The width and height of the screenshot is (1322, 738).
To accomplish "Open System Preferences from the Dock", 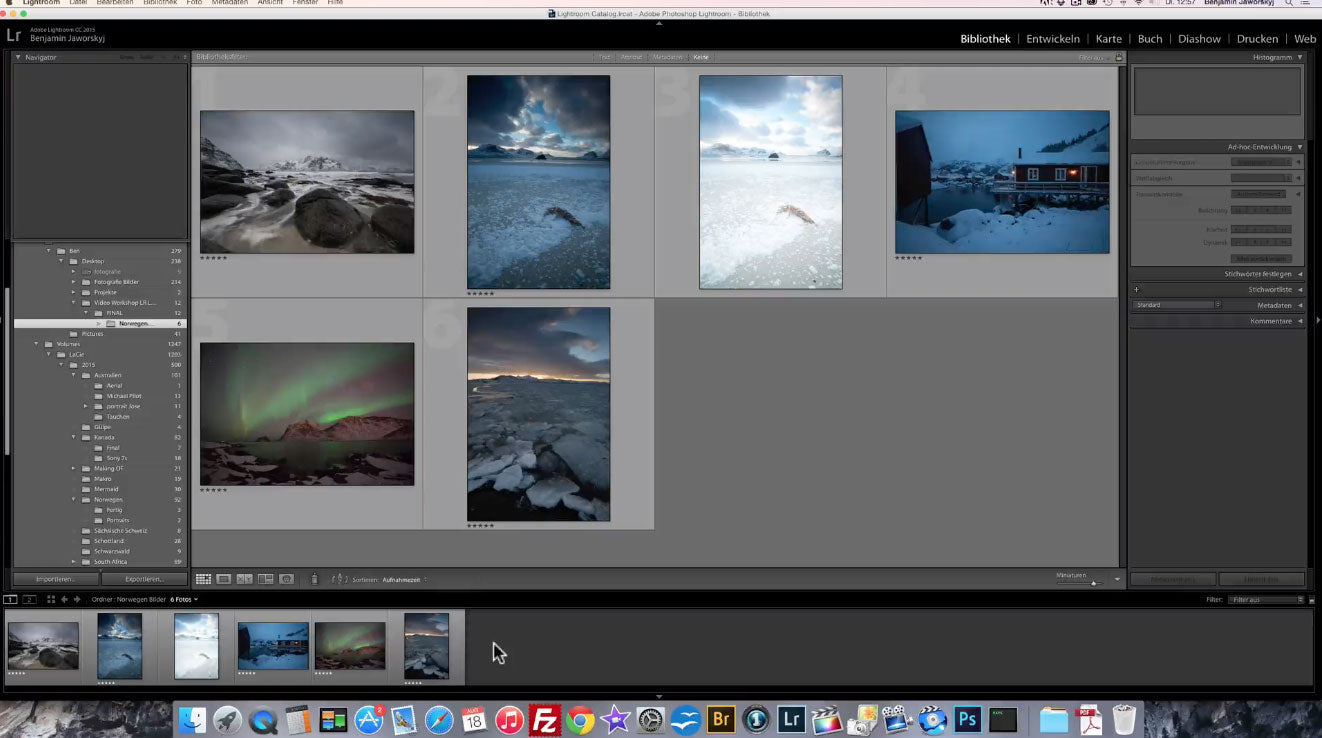I will coord(650,719).
